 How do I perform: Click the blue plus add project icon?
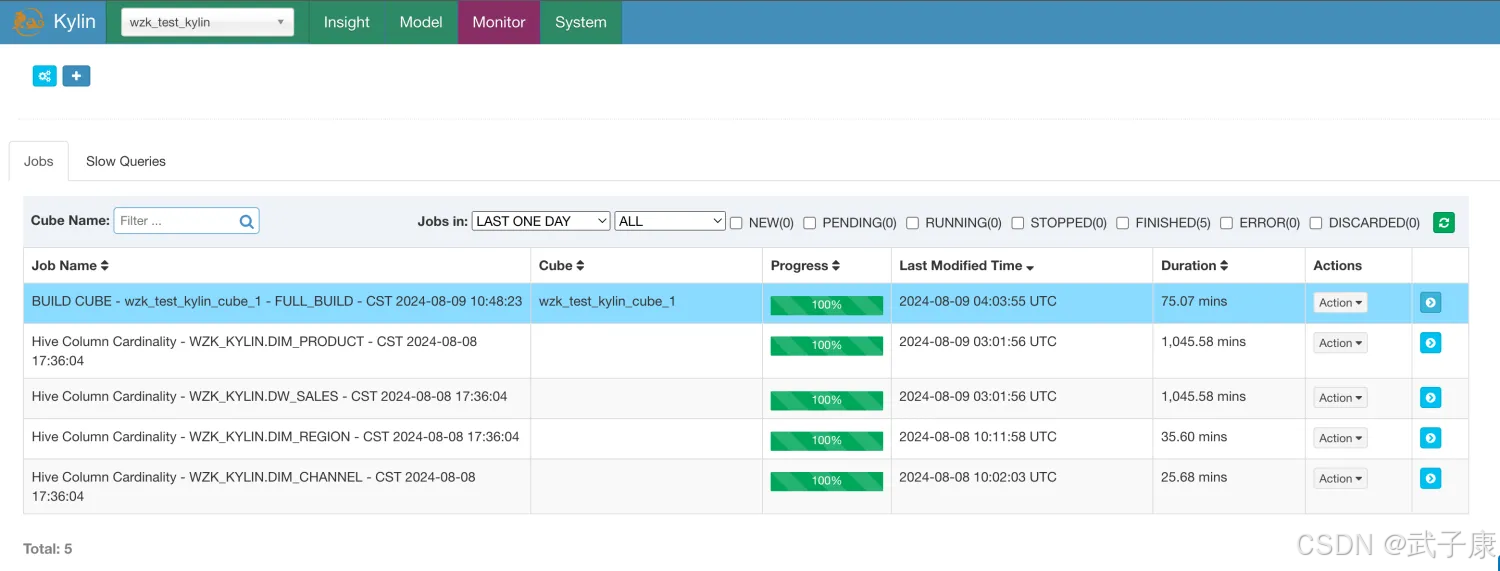pyautogui.click(x=76, y=76)
